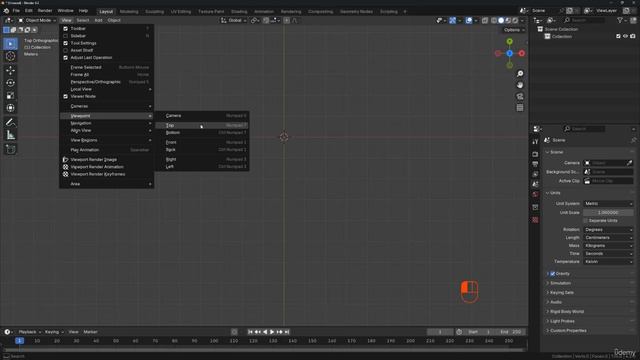Hide Collection with the eye icon

pyautogui.click(x=625, y=37)
